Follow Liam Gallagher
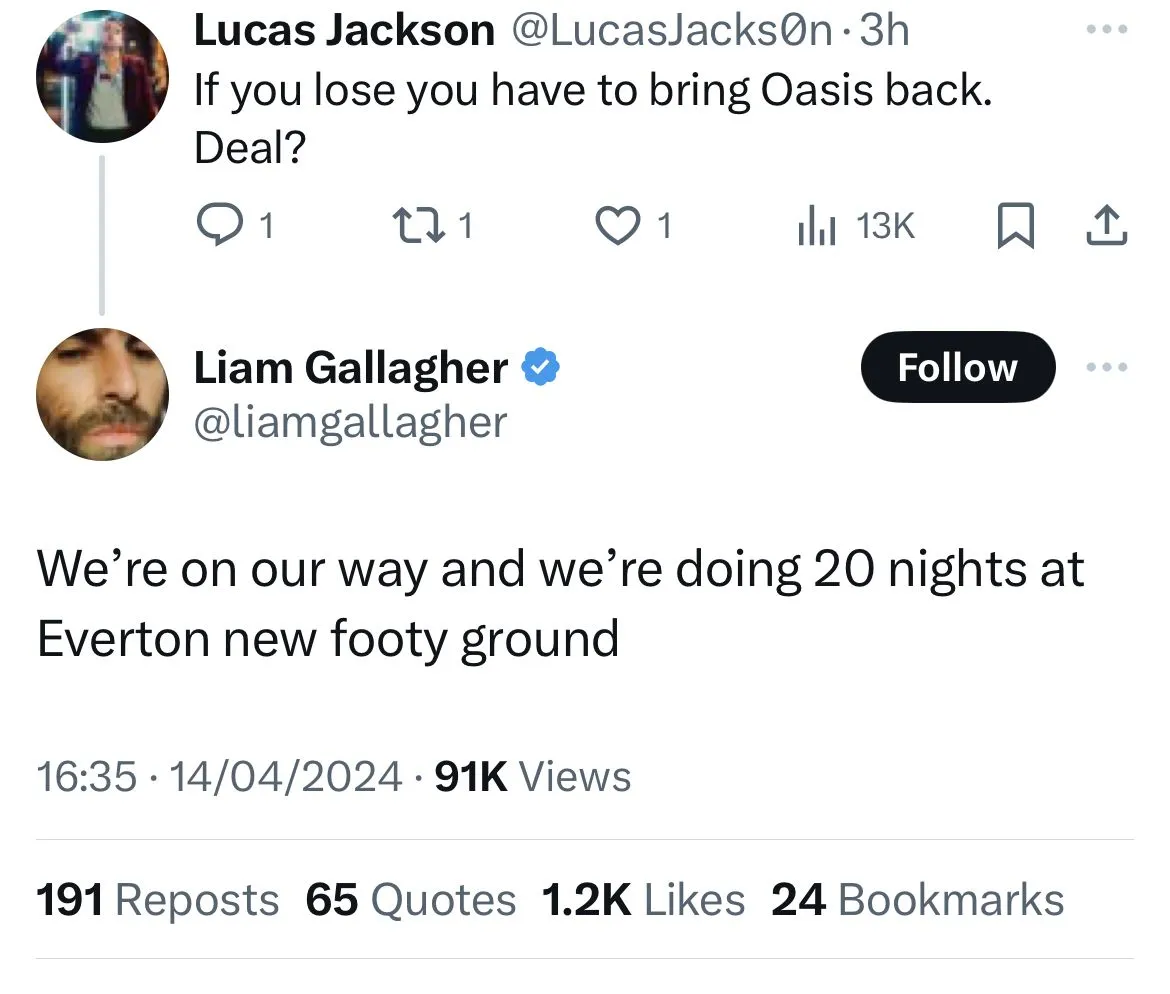The width and height of the screenshot is (1170, 994). click(957, 367)
